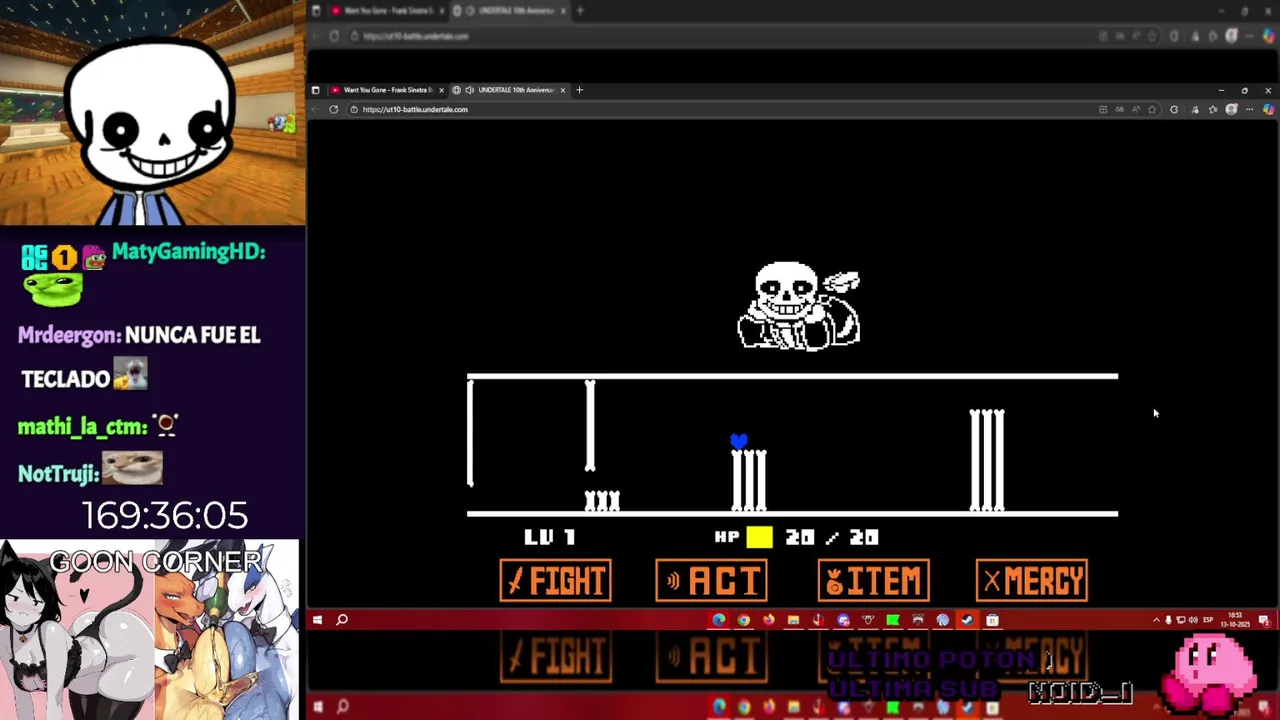This screenshot has width=1280, height=720.
Task: Click the blue heart soul
Action: click(x=739, y=441)
